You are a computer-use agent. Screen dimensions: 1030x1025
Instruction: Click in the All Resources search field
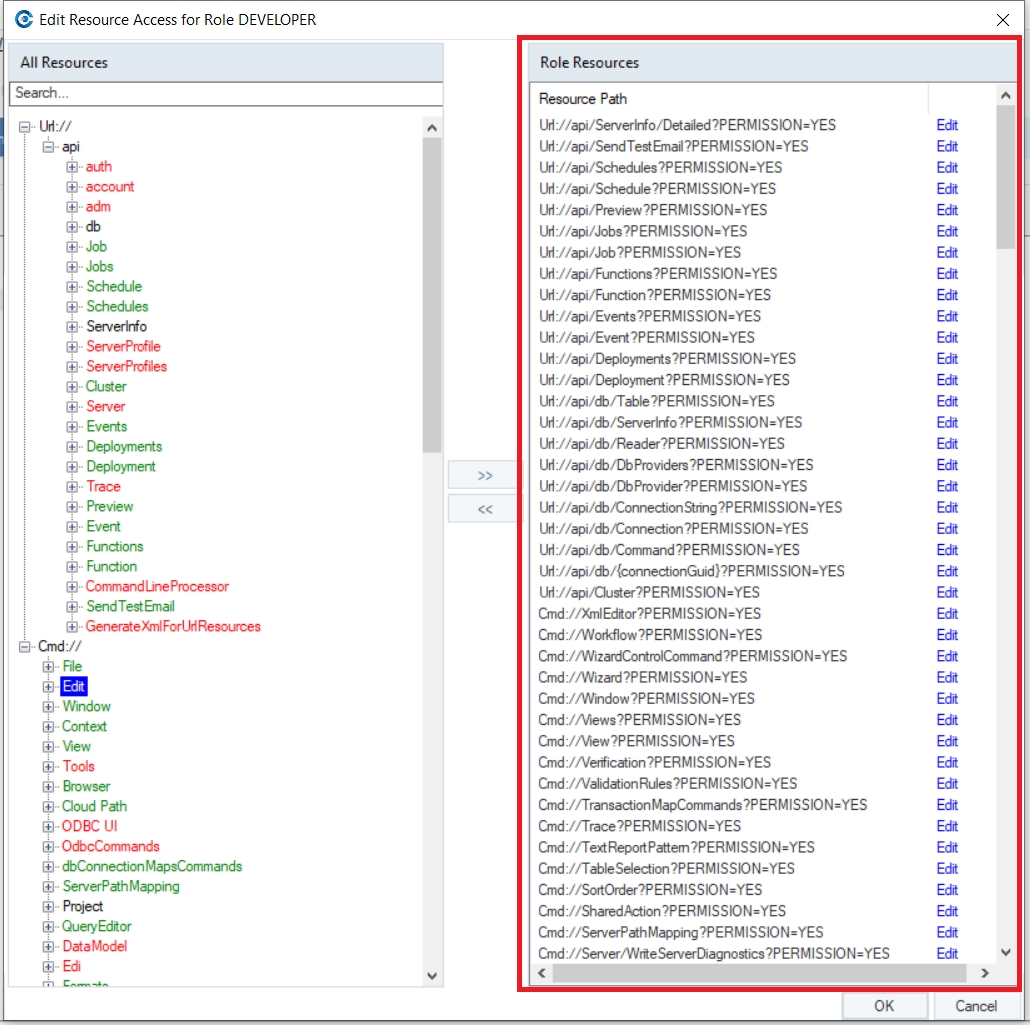click(x=225, y=93)
